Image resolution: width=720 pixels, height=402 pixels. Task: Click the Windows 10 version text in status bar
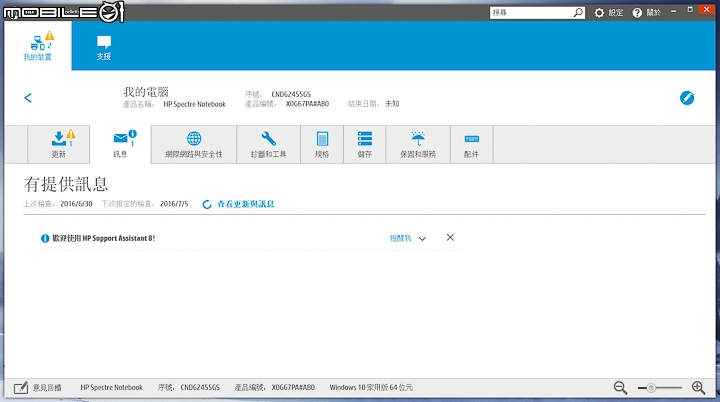pyautogui.click(x=371, y=387)
